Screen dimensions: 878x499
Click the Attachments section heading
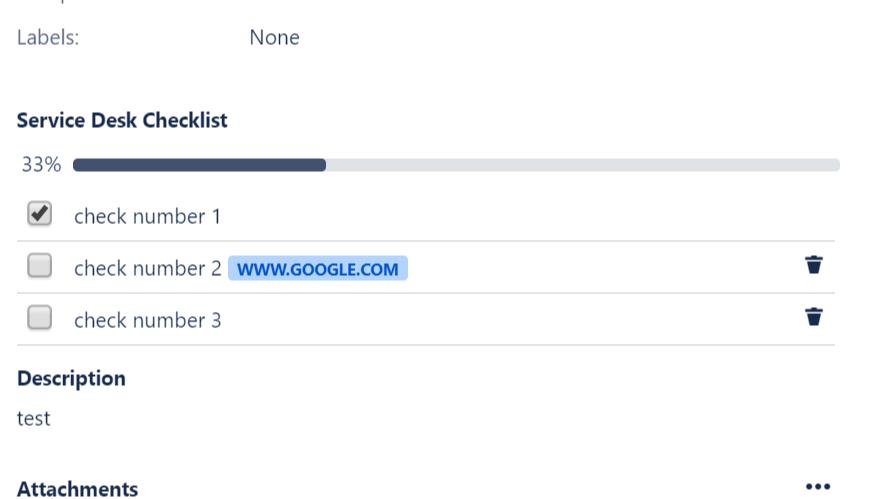coord(77,488)
